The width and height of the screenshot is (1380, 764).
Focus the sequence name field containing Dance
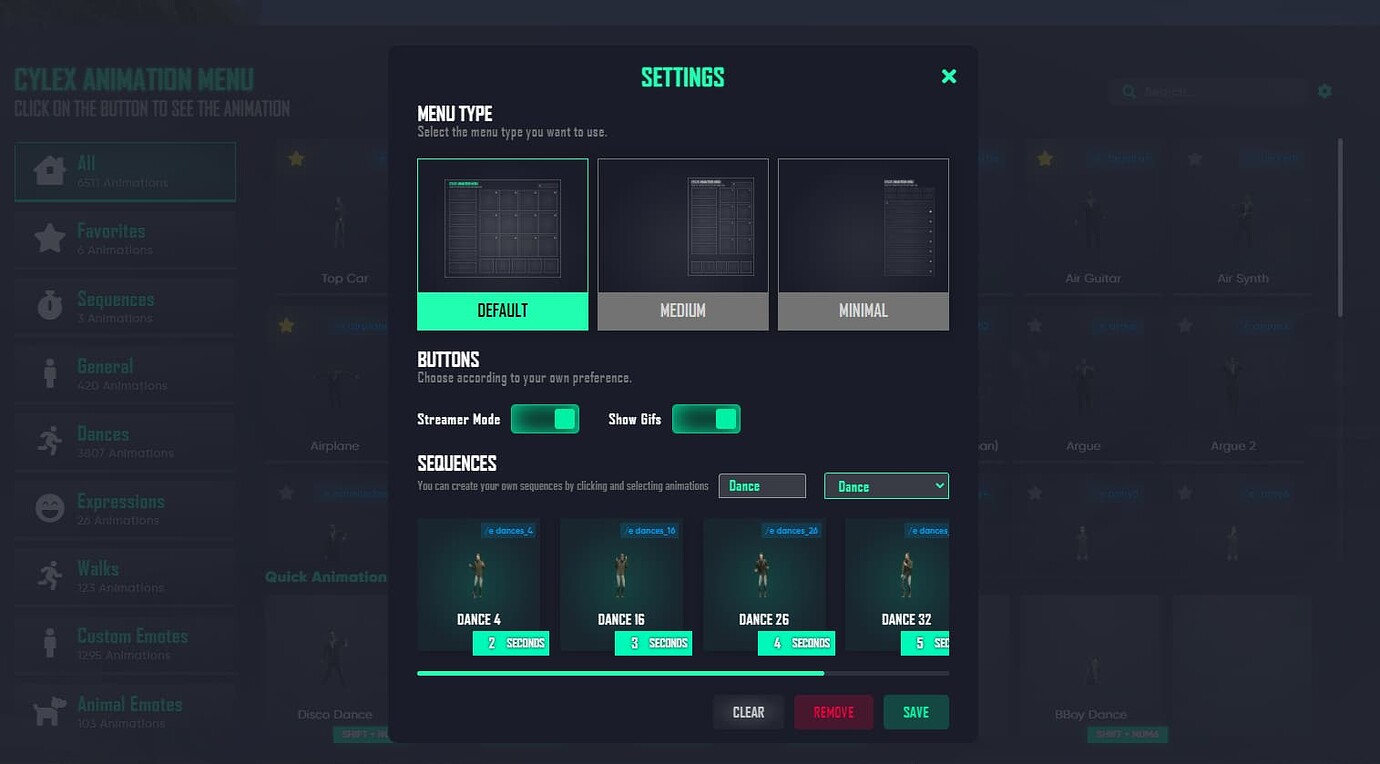[762, 486]
